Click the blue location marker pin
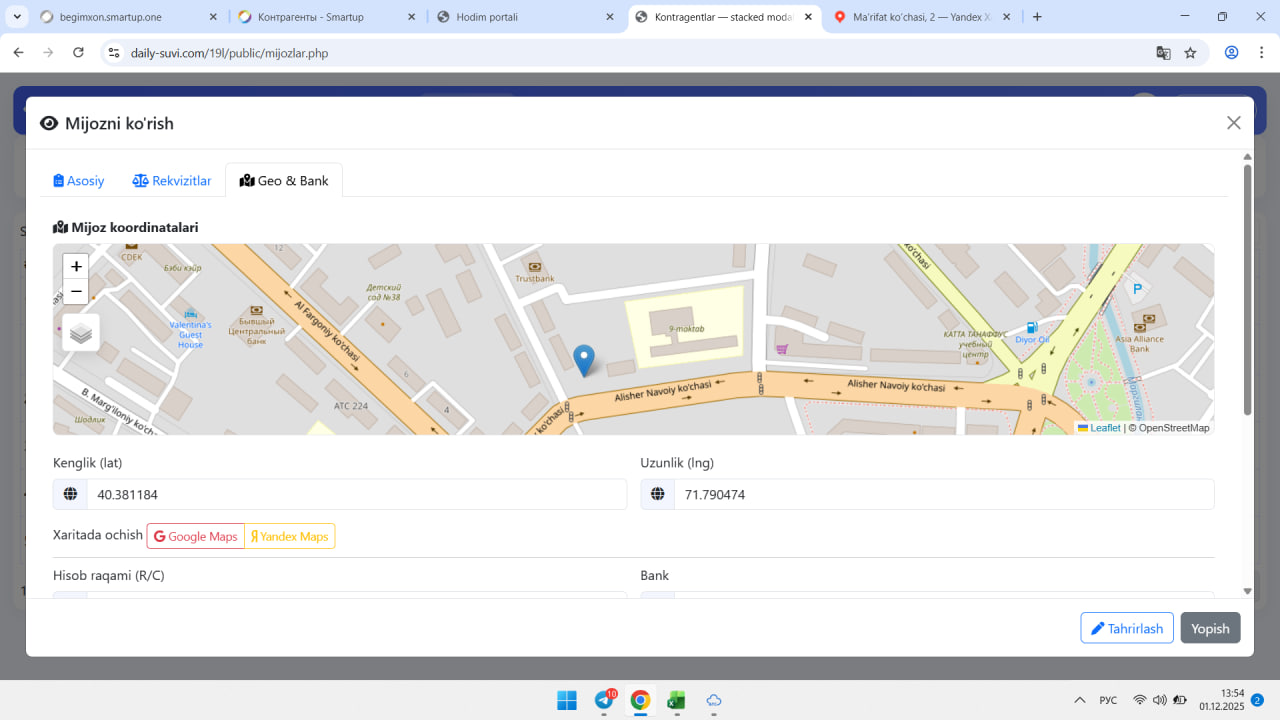 584,359
